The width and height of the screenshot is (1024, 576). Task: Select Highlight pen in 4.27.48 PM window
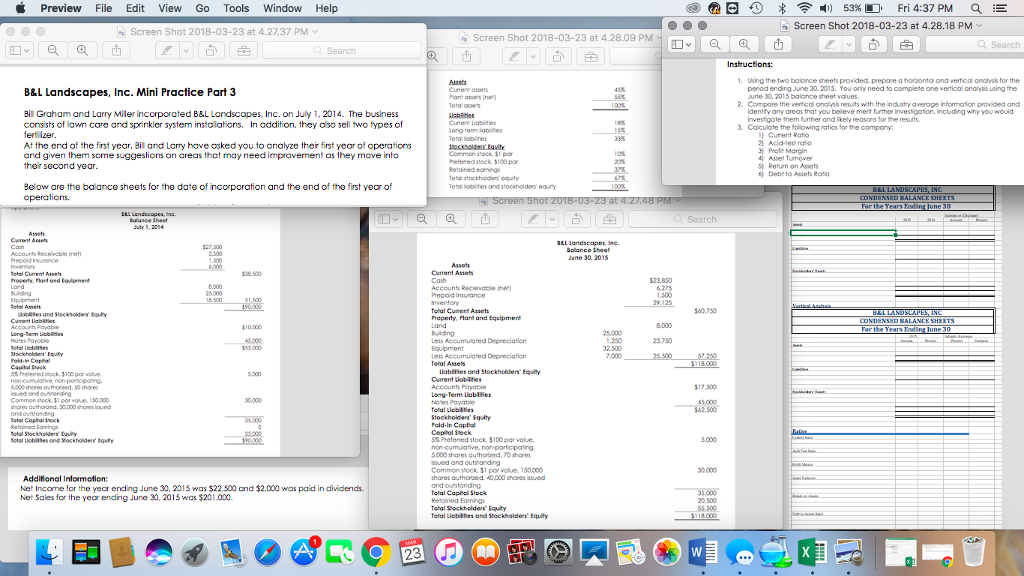(x=534, y=219)
